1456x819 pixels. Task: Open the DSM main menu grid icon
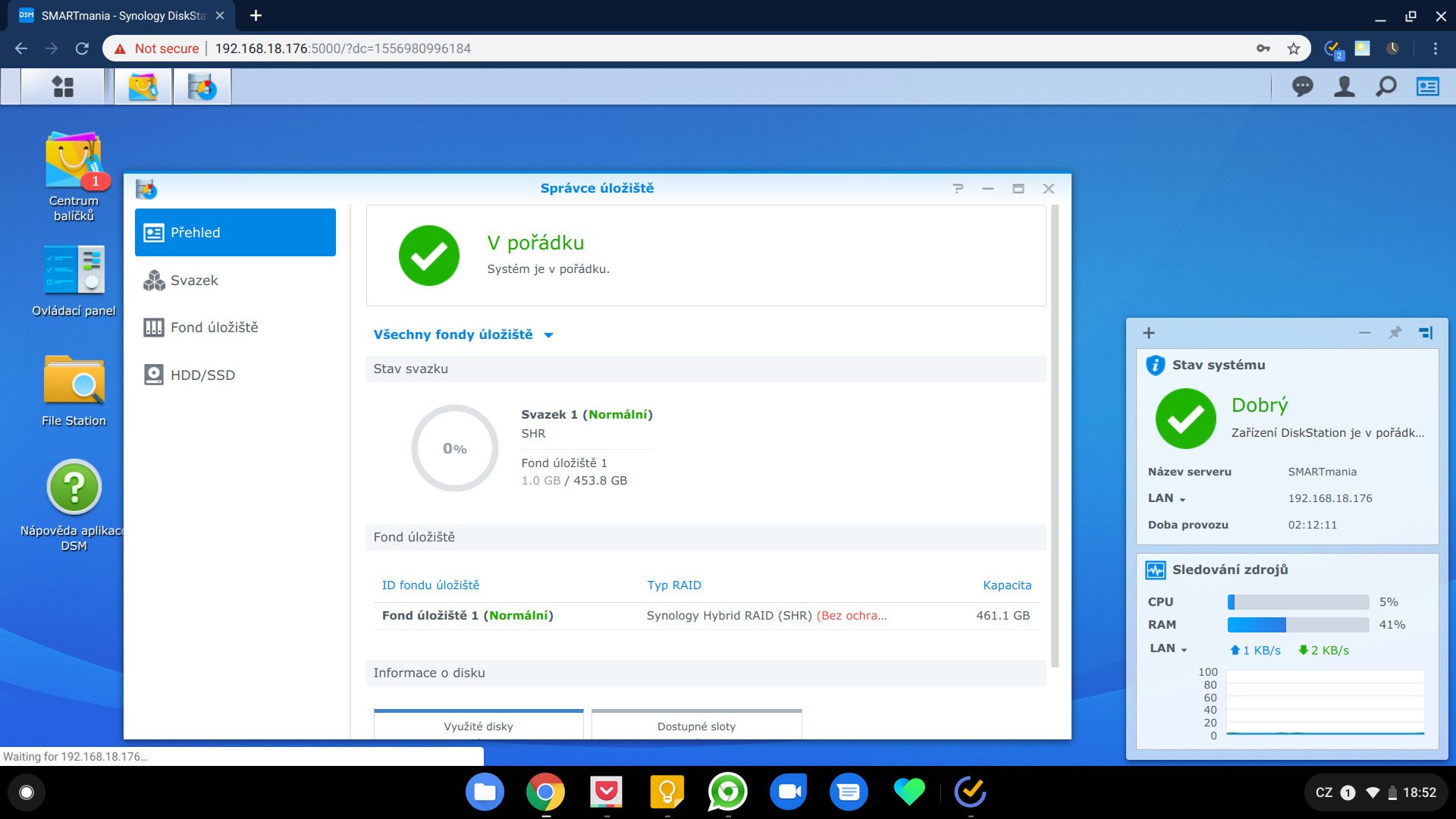[63, 87]
